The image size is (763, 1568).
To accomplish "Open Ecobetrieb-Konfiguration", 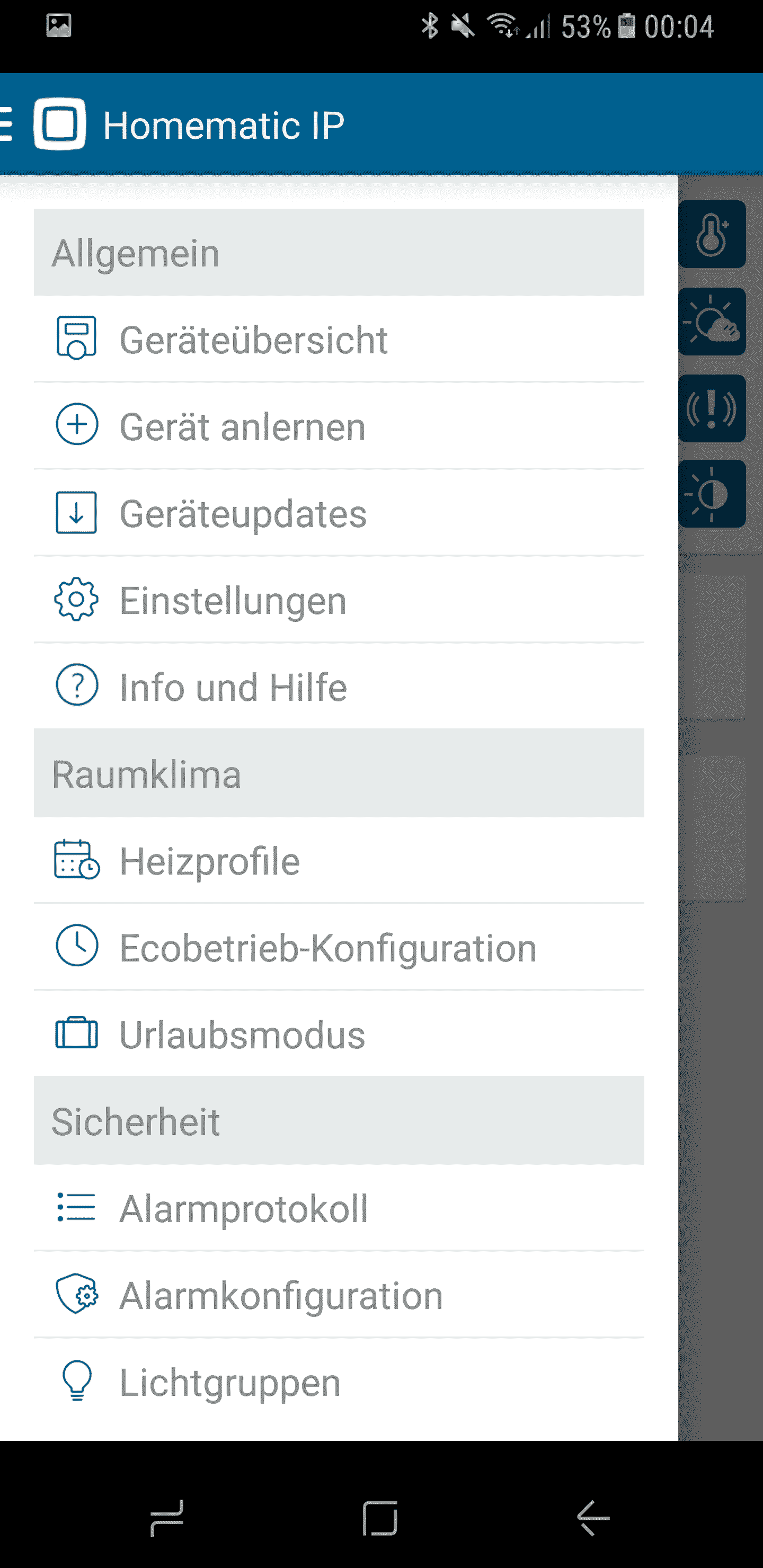I will (x=327, y=948).
